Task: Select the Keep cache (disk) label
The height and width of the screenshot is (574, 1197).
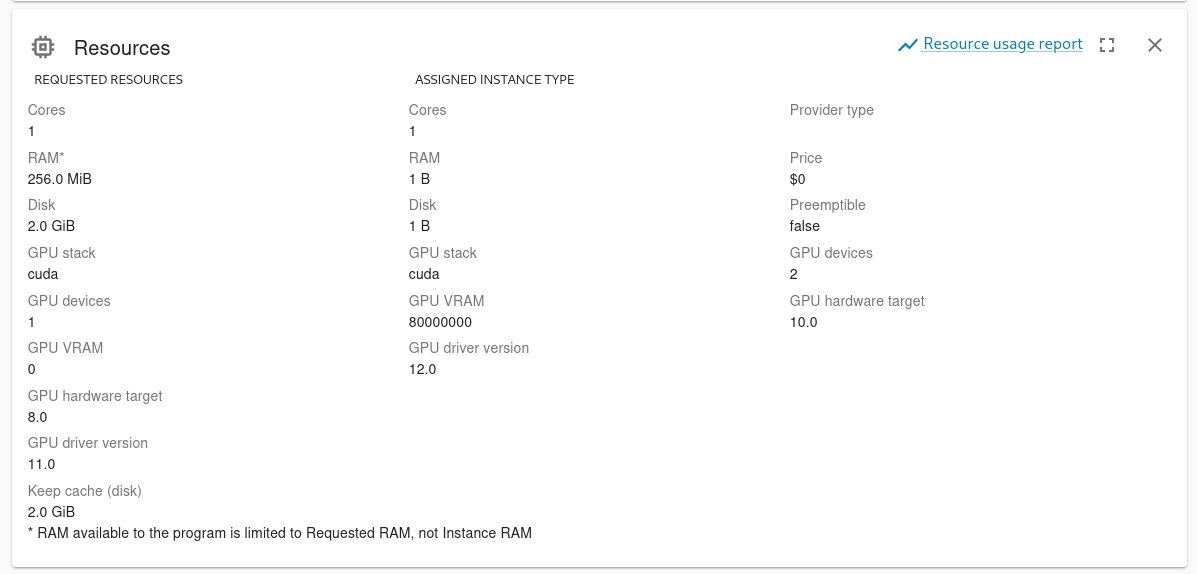Action: tap(85, 491)
